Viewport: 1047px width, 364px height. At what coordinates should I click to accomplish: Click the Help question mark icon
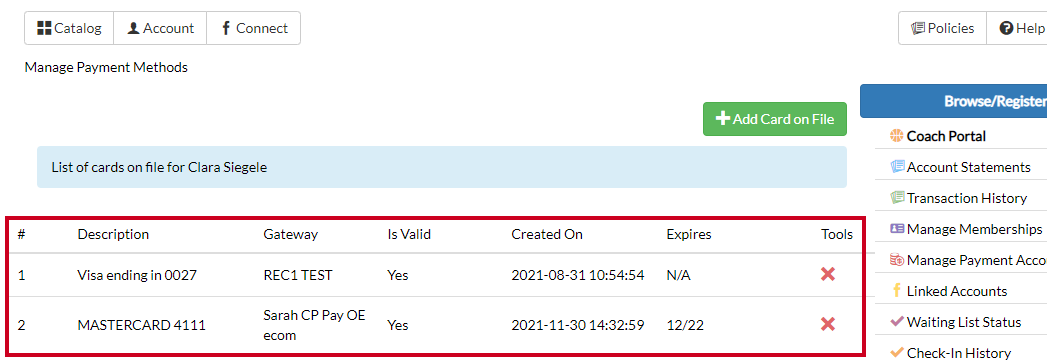click(1006, 28)
